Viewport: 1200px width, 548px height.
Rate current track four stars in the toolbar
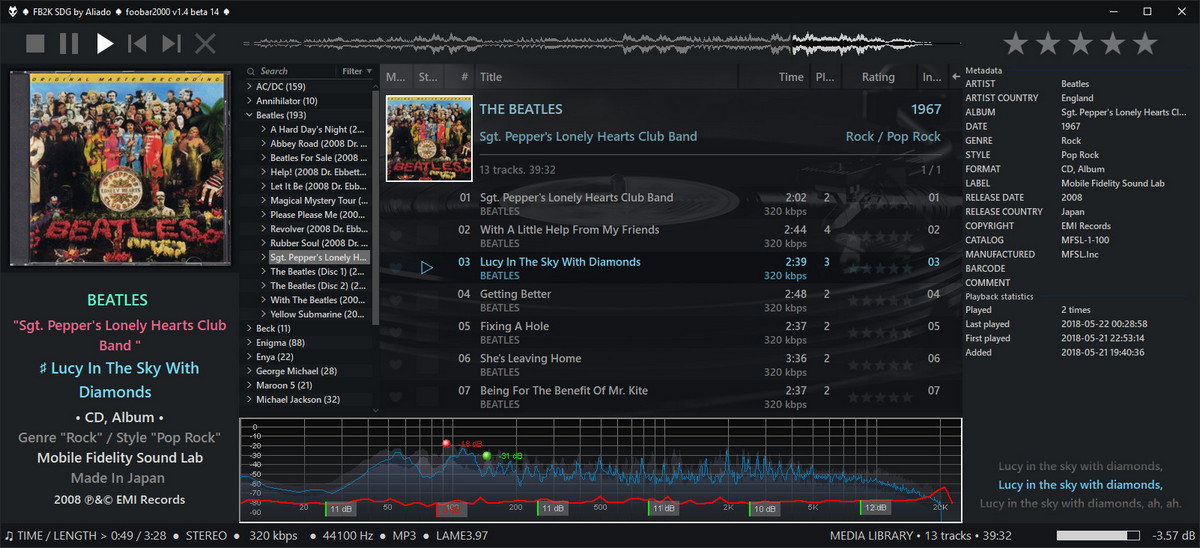point(1112,43)
